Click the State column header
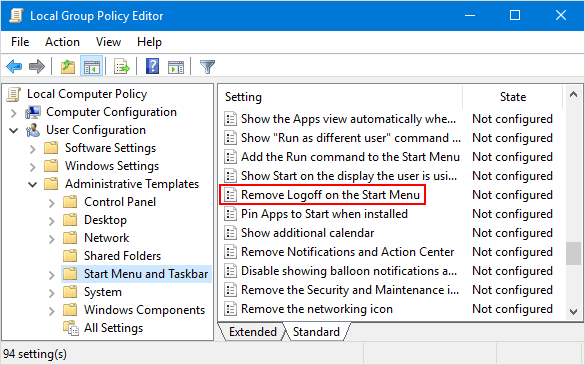Image resolution: width=585 pixels, height=365 pixels. click(x=513, y=97)
